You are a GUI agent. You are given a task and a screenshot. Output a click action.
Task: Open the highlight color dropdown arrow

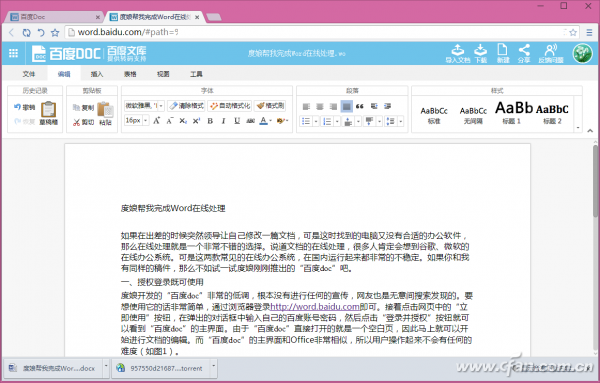click(287, 121)
